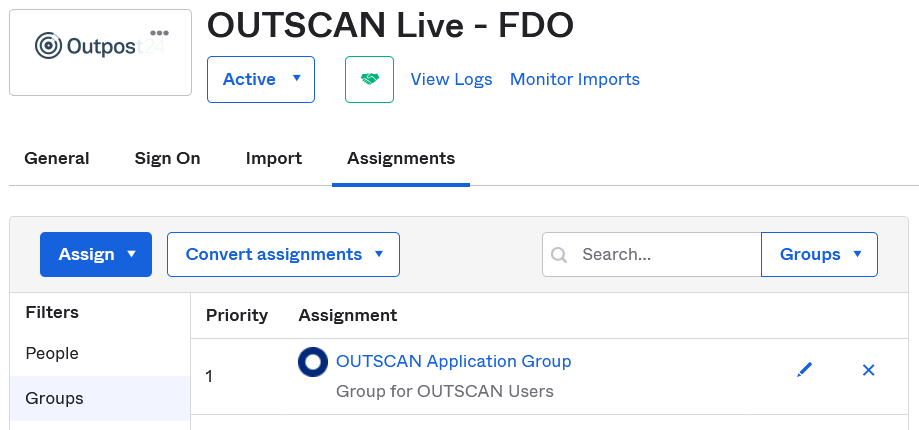
Task: Open the Import tab
Action: (x=274, y=158)
